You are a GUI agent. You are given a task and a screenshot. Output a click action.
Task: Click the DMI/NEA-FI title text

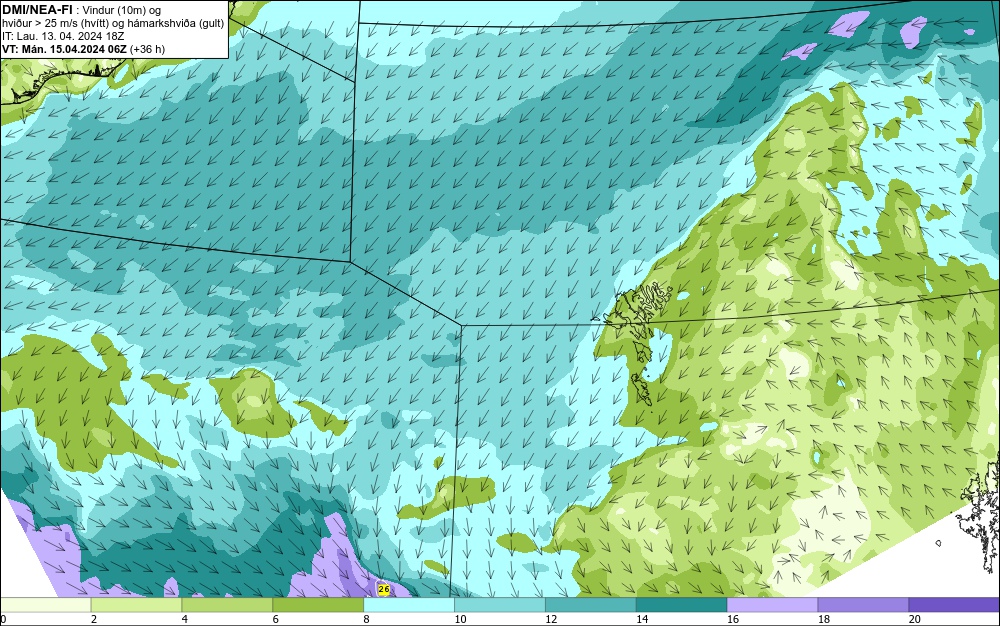(x=37, y=10)
